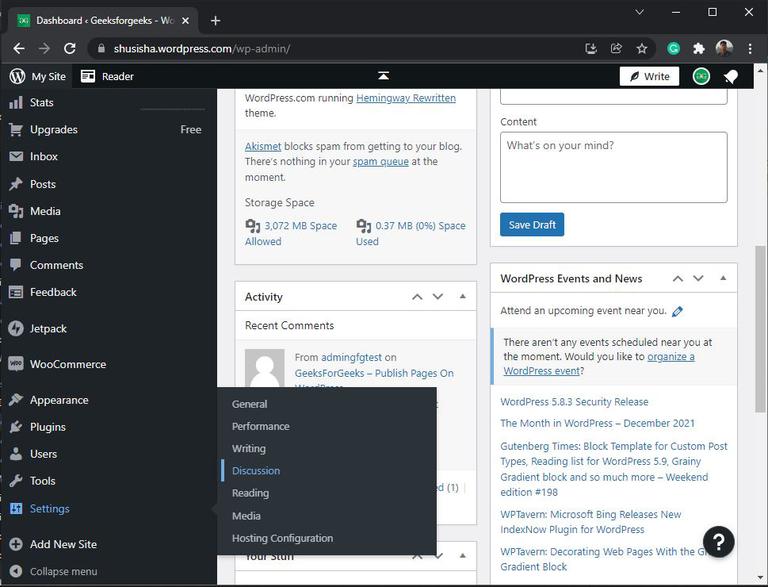768x587 pixels.
Task: Click the Appearance paintbrush icon
Action: pyautogui.click(x=16, y=400)
